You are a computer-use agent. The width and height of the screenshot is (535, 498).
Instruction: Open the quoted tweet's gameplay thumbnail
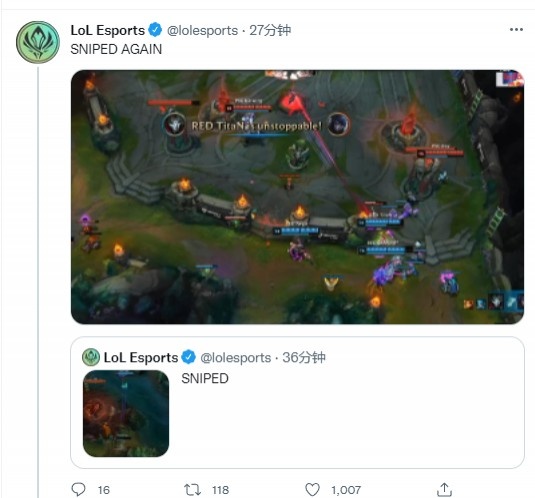[x=126, y=413]
